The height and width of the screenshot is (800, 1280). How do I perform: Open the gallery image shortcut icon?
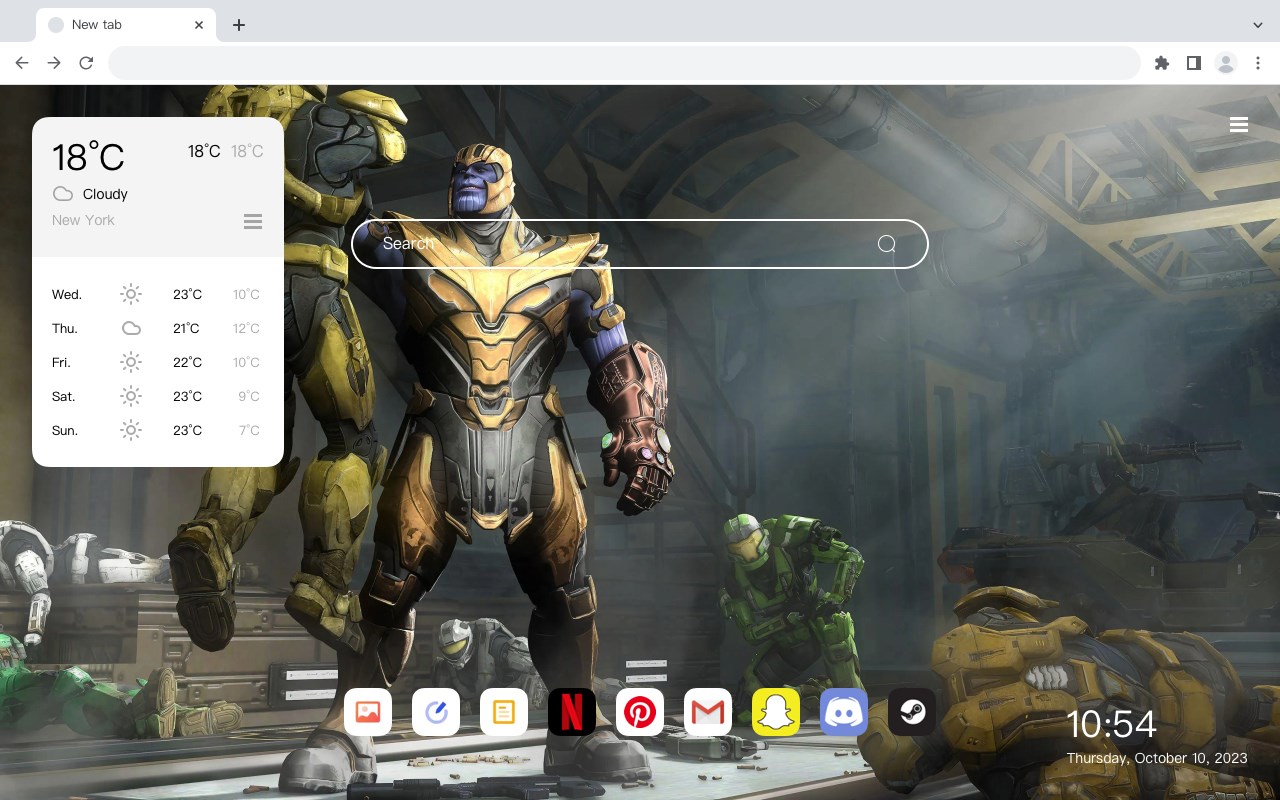[368, 712]
